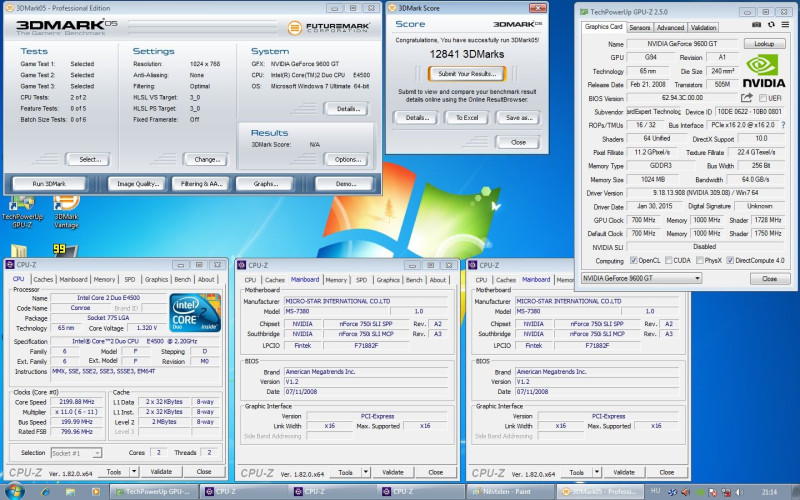Switch to Névtelen - Paint taskbar button
The width and height of the screenshot is (800, 500).
(x=512, y=492)
